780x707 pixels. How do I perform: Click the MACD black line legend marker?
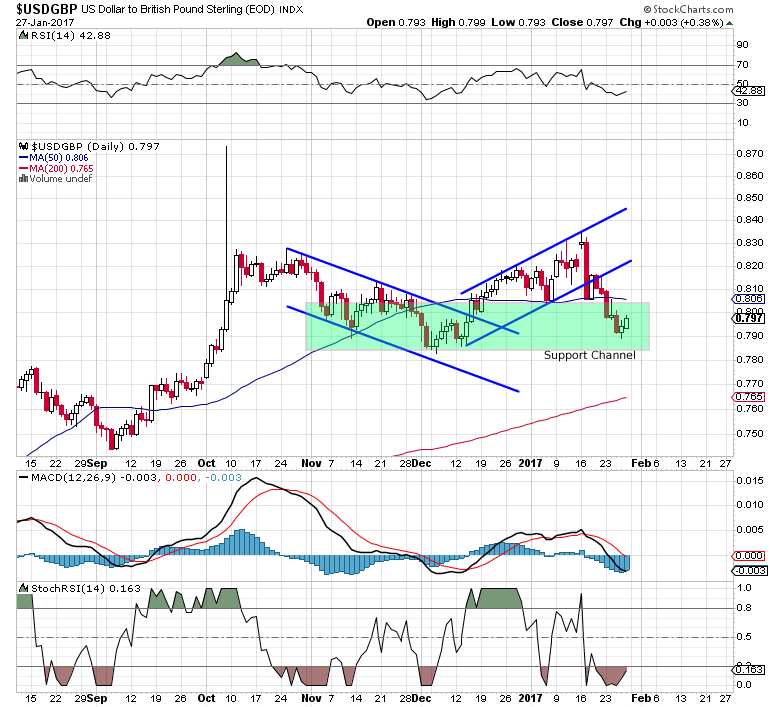[23, 478]
